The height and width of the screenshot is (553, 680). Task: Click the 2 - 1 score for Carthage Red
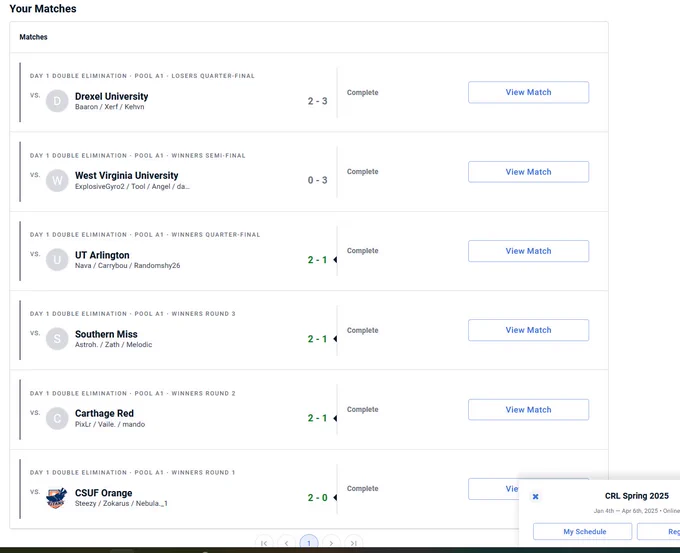coord(317,418)
